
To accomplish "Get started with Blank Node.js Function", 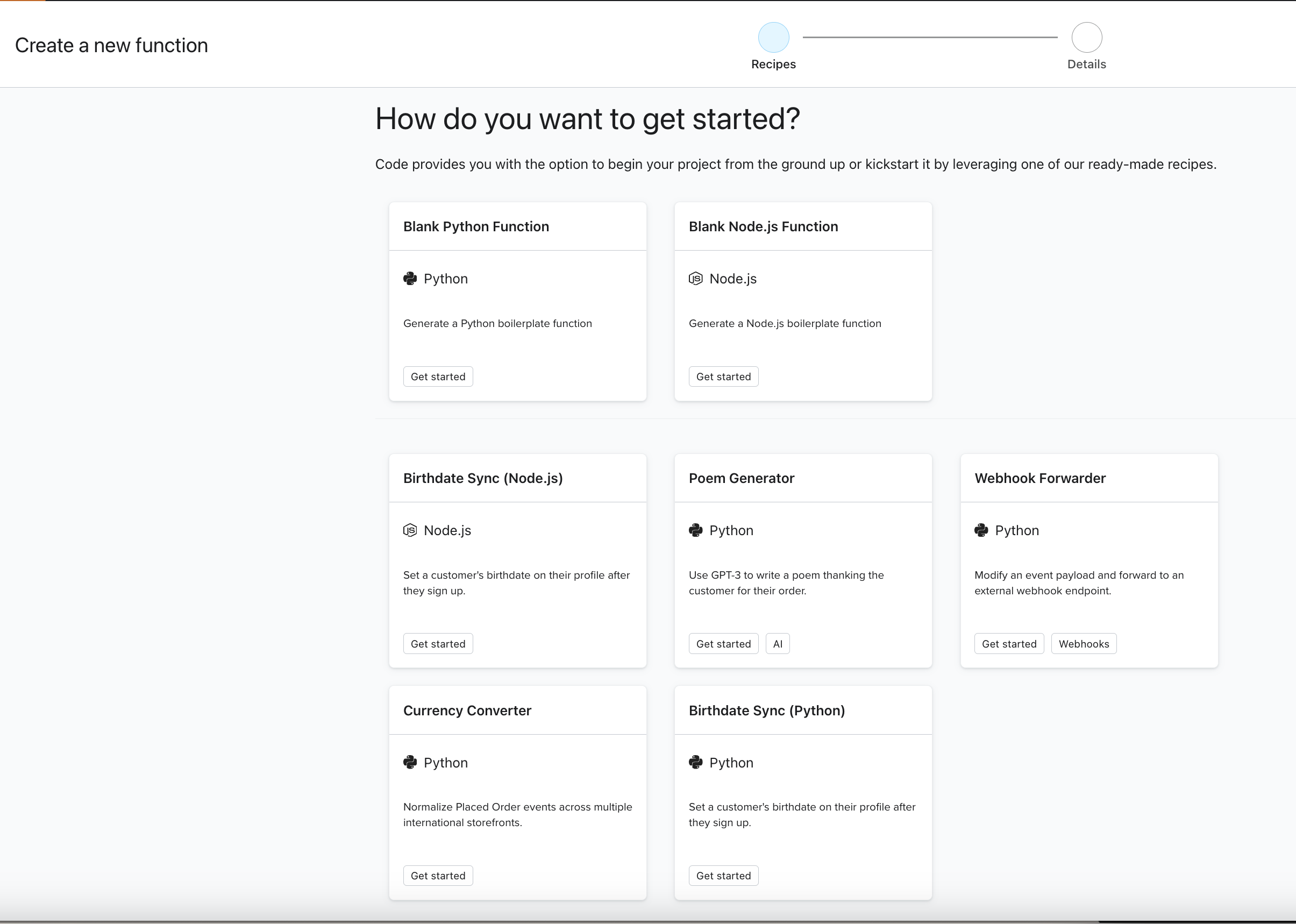I will click(723, 376).
